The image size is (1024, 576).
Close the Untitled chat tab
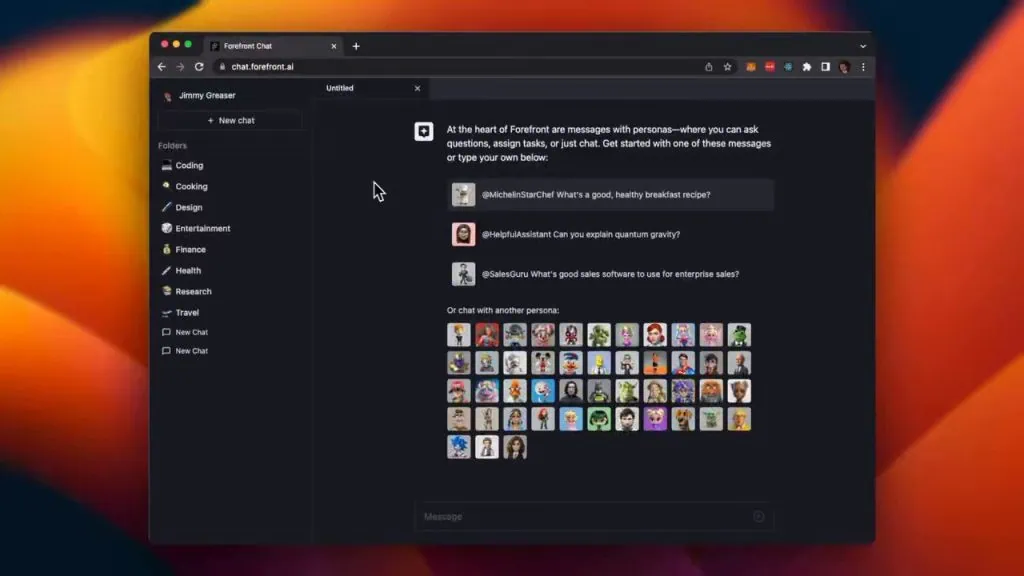click(417, 88)
